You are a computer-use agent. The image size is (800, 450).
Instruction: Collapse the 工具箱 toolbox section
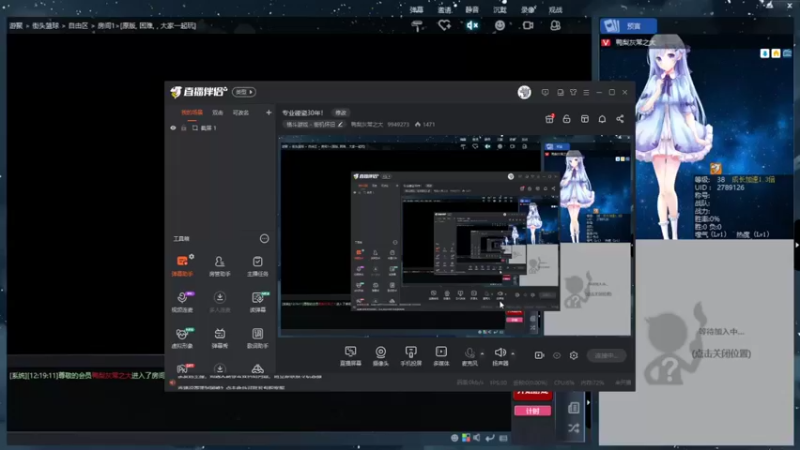coord(264,238)
